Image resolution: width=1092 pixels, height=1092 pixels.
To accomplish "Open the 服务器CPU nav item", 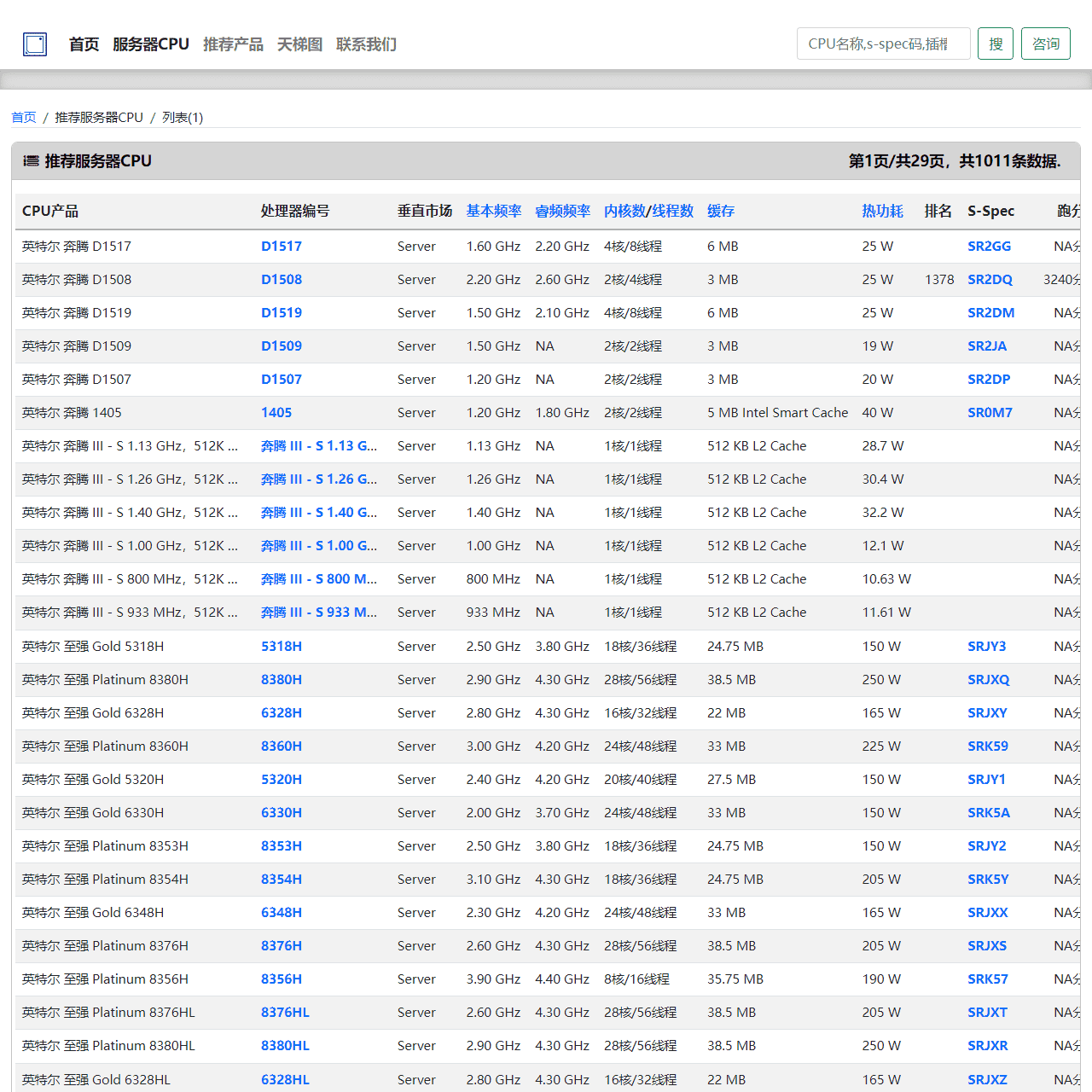I will pos(151,44).
